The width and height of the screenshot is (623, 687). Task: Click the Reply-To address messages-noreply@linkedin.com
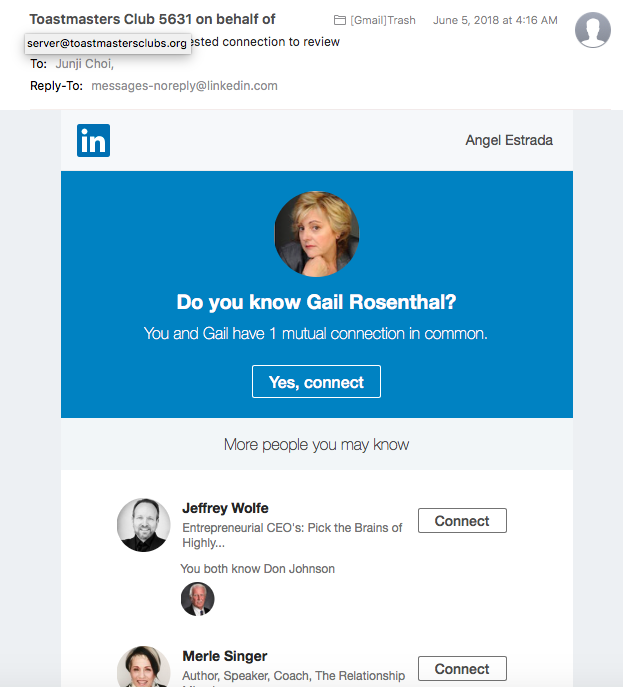[x=184, y=85]
